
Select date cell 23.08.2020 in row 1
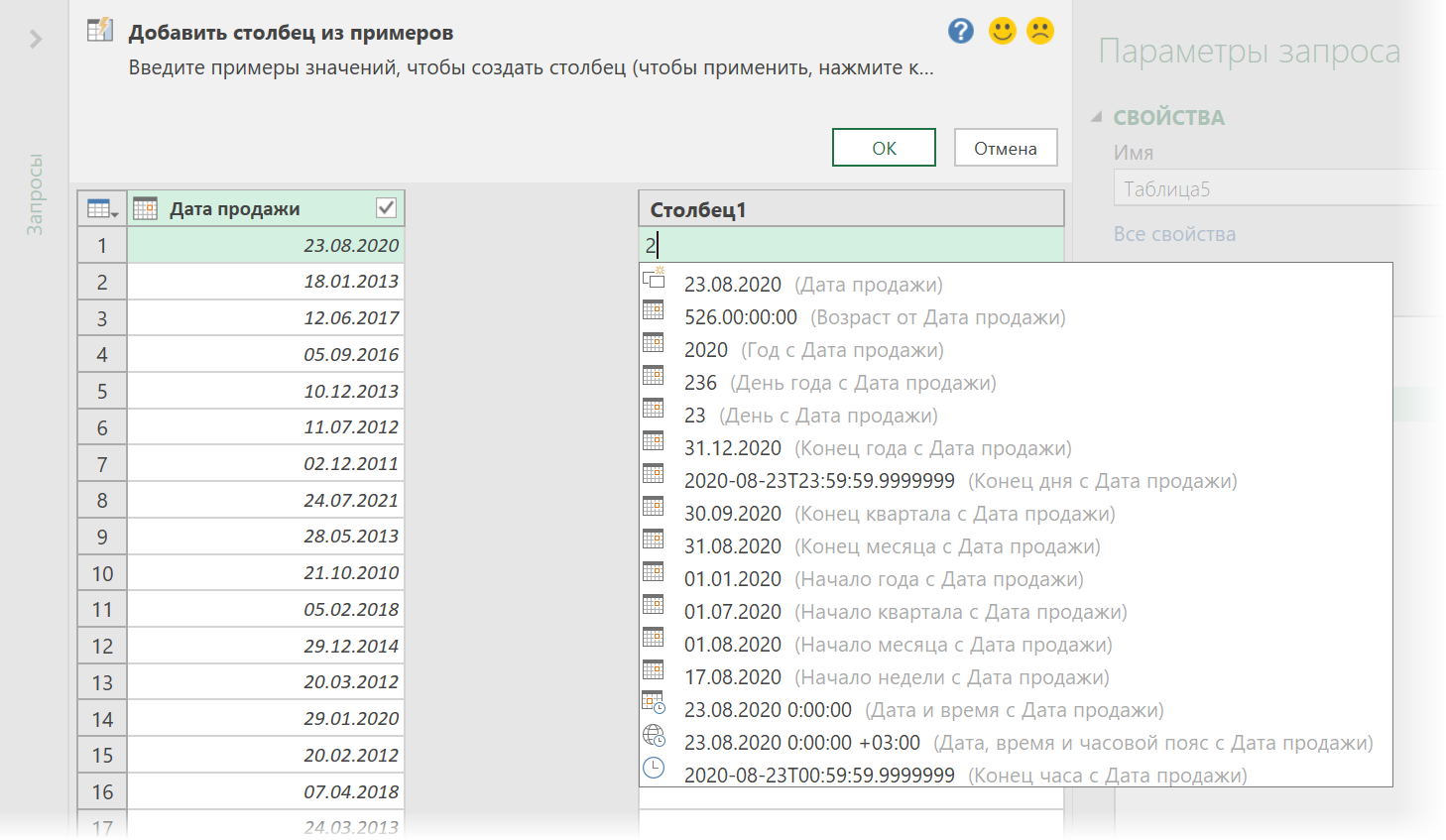point(266,245)
